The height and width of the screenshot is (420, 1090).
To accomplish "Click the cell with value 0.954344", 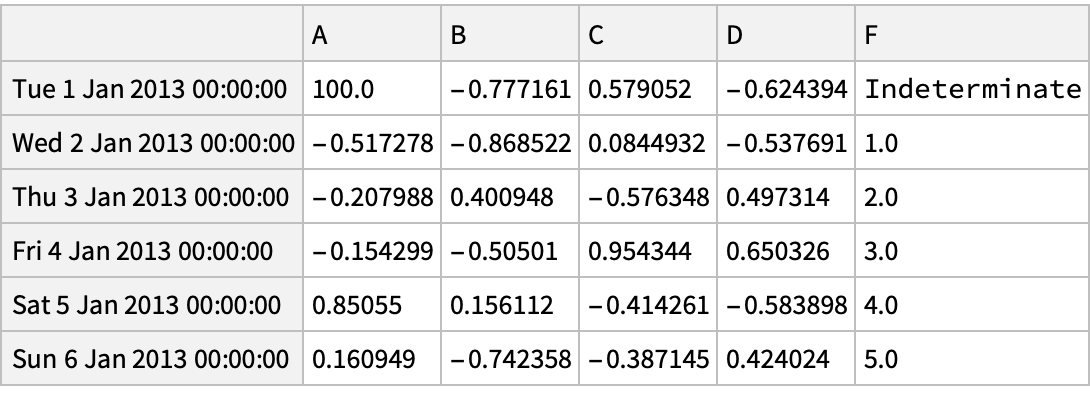I will coord(648,251).
